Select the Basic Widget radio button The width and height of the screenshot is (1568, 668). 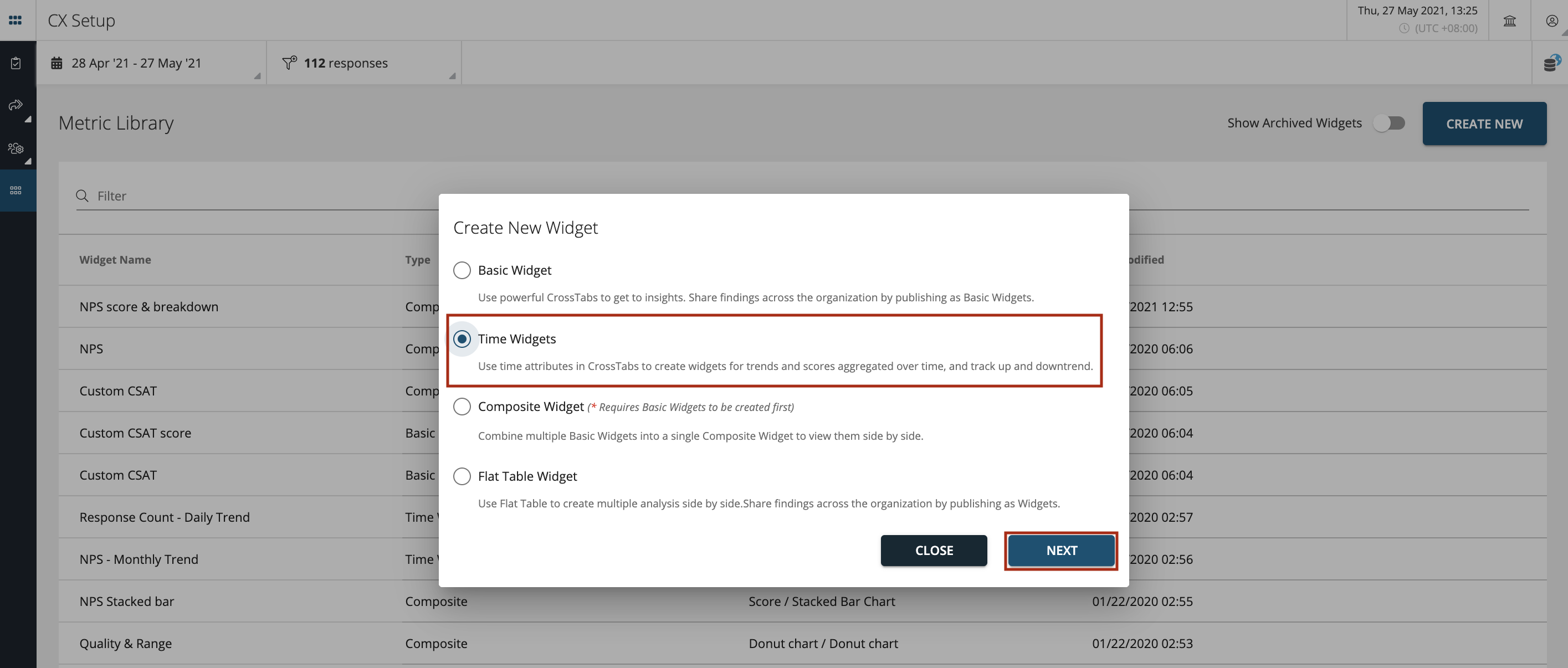(x=462, y=270)
